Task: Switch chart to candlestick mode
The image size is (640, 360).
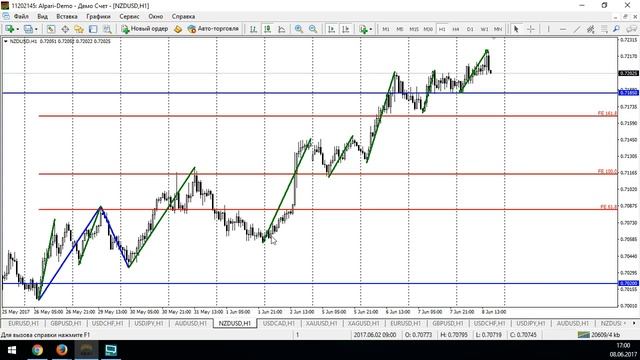Action: pyautogui.click(x=267, y=29)
